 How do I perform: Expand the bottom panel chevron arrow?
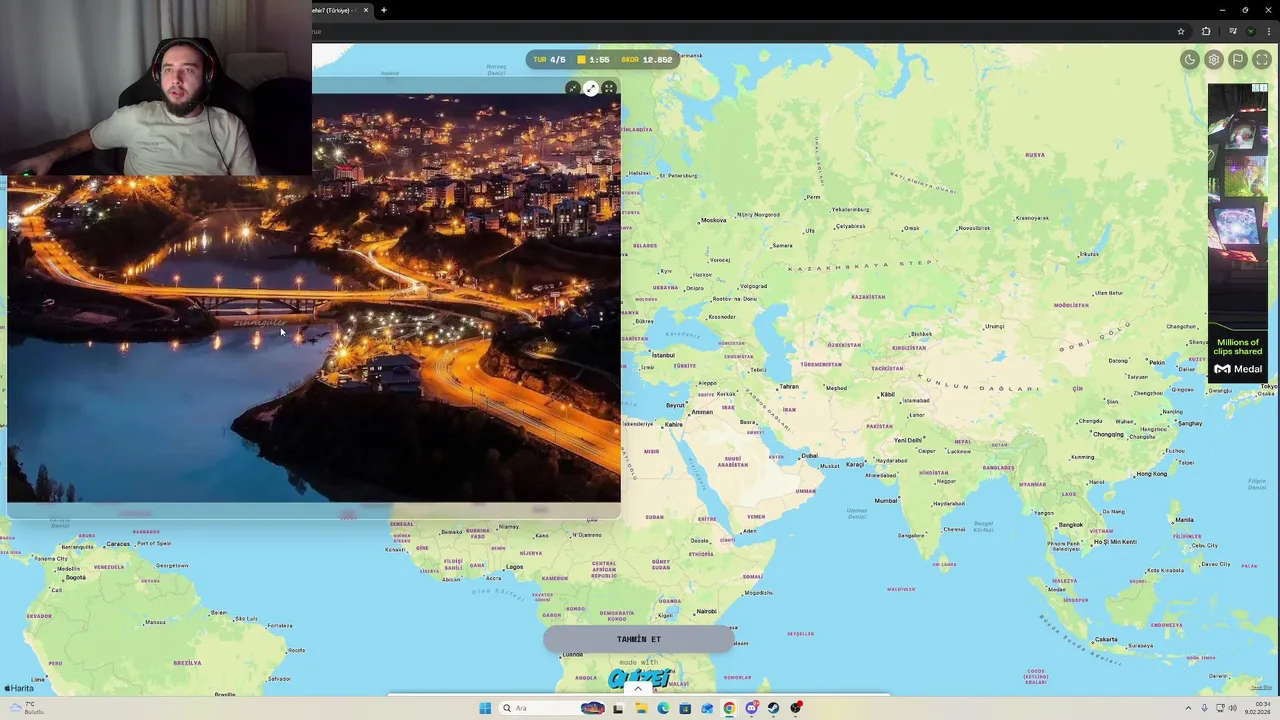tap(638, 689)
